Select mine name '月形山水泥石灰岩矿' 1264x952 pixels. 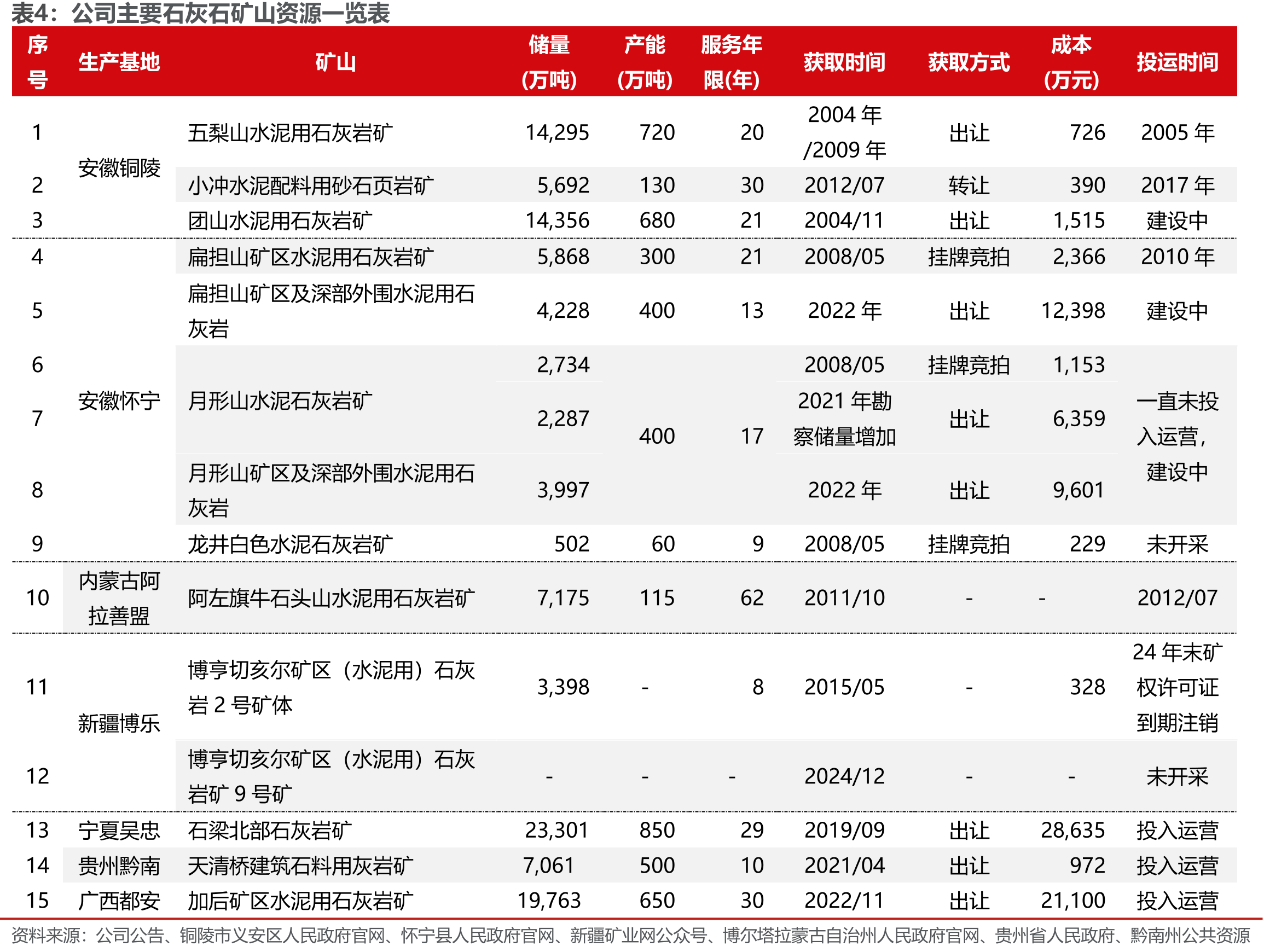click(x=280, y=401)
